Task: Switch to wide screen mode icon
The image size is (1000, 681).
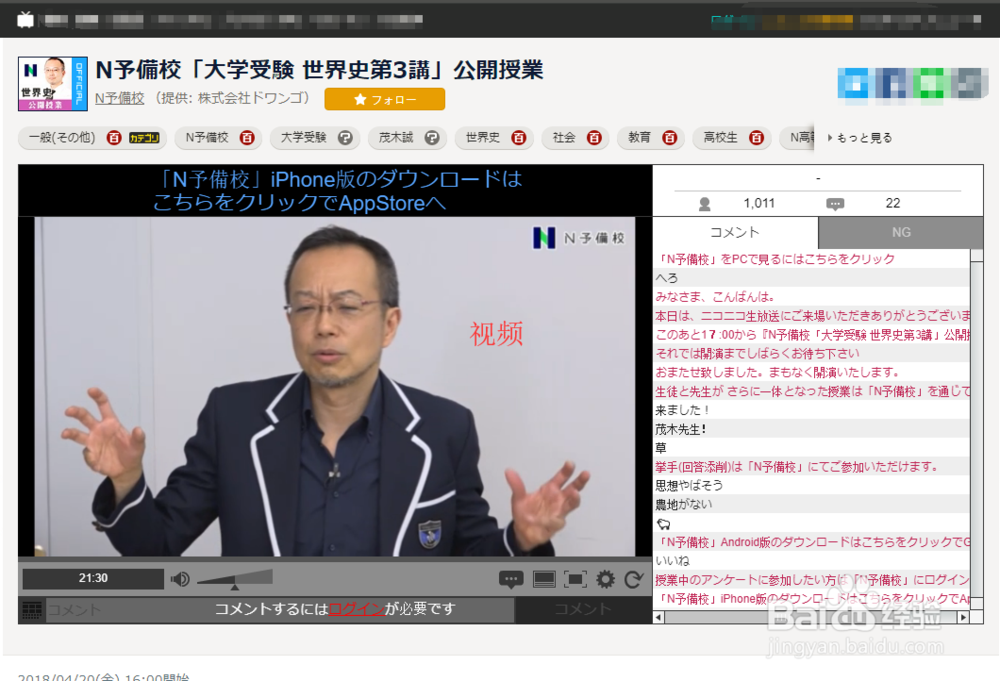Action: coord(544,580)
